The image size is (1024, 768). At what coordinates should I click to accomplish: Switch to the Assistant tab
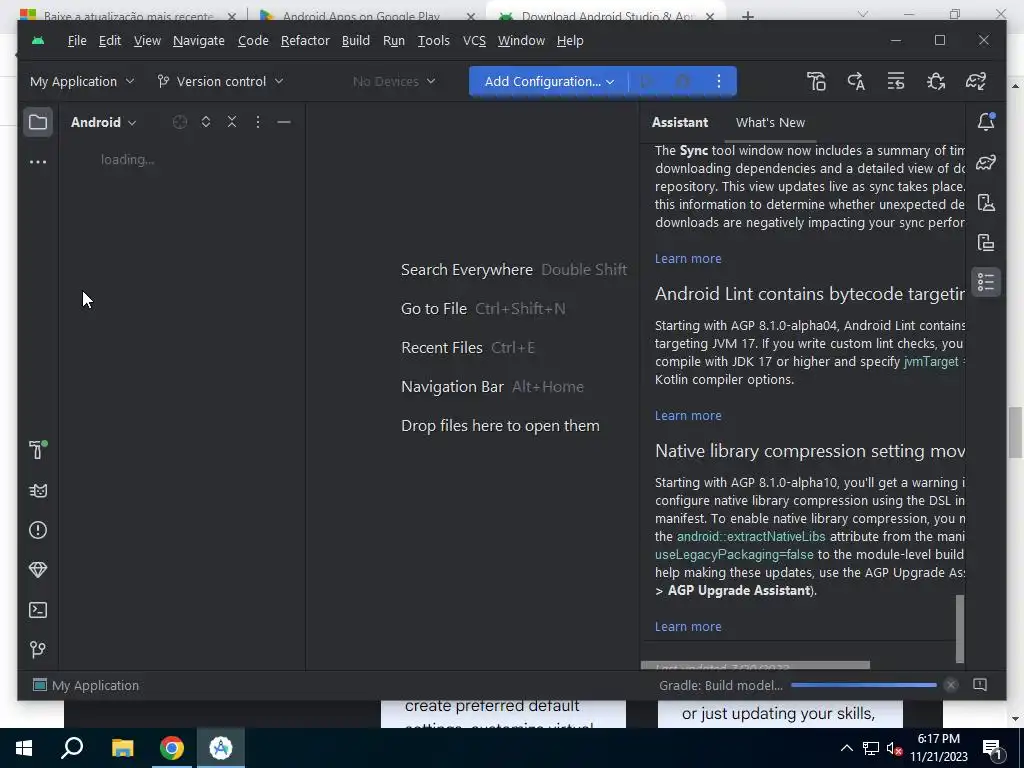(680, 122)
